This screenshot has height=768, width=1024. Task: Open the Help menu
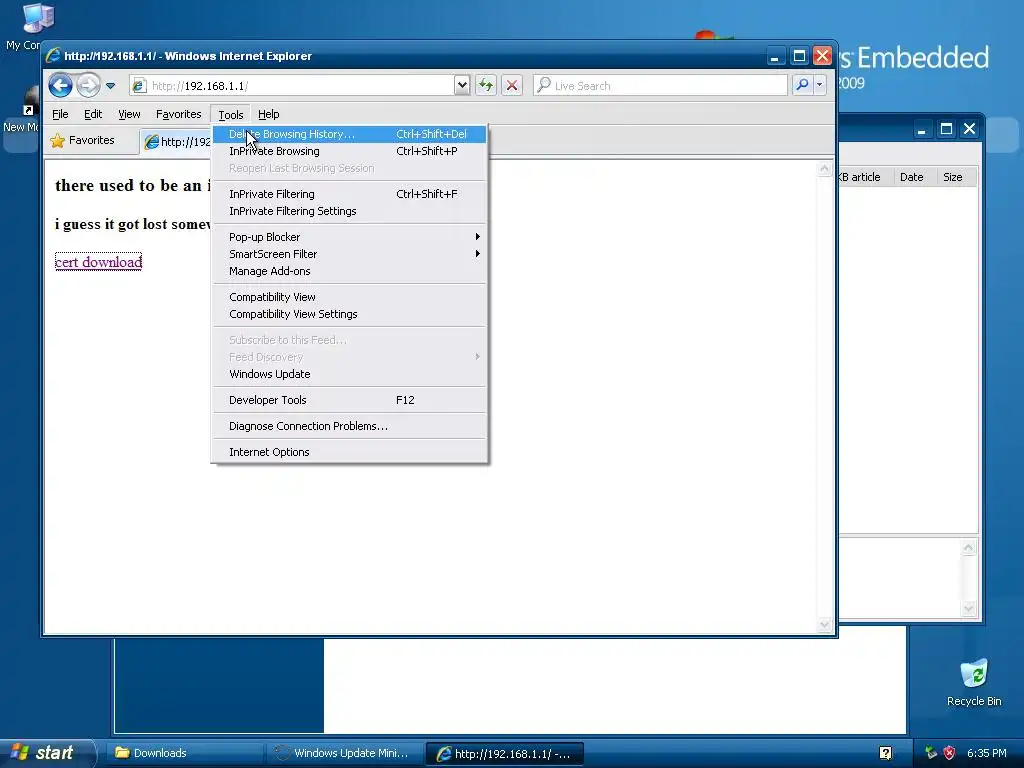pos(268,114)
